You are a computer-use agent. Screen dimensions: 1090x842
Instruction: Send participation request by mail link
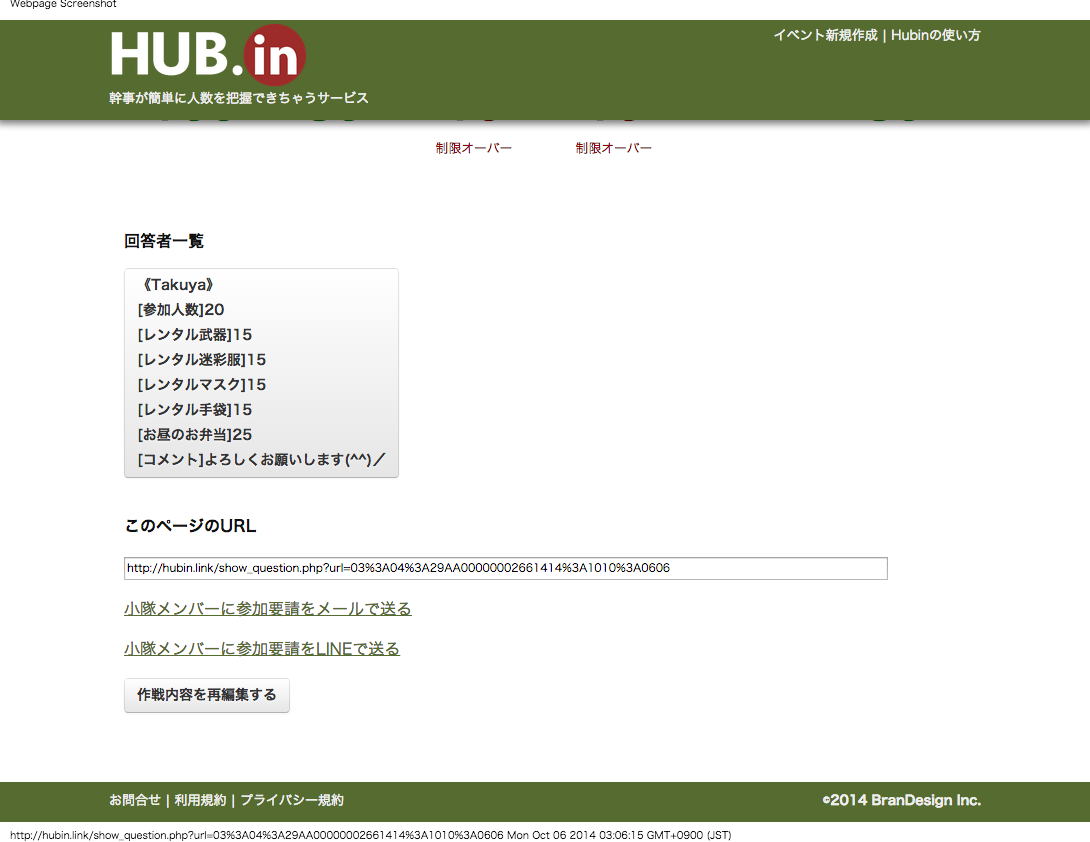click(x=267, y=609)
